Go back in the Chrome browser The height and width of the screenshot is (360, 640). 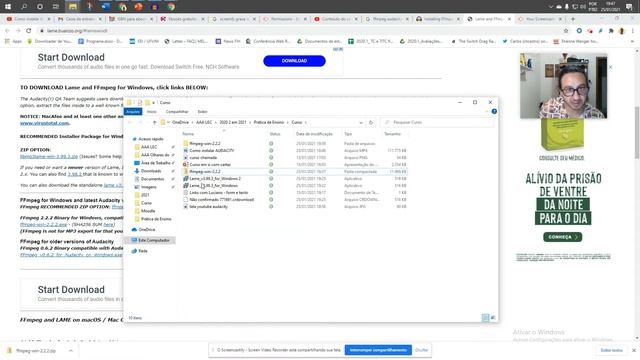click(x=7, y=31)
